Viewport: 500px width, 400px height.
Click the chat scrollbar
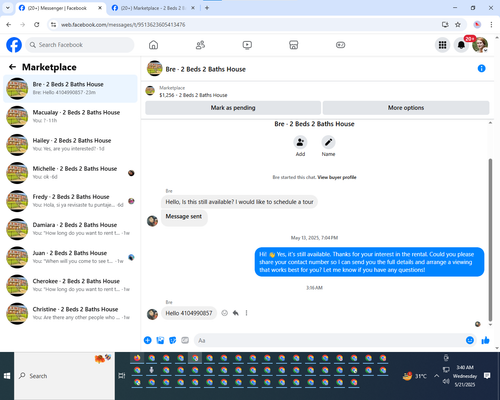[x=490, y=239]
